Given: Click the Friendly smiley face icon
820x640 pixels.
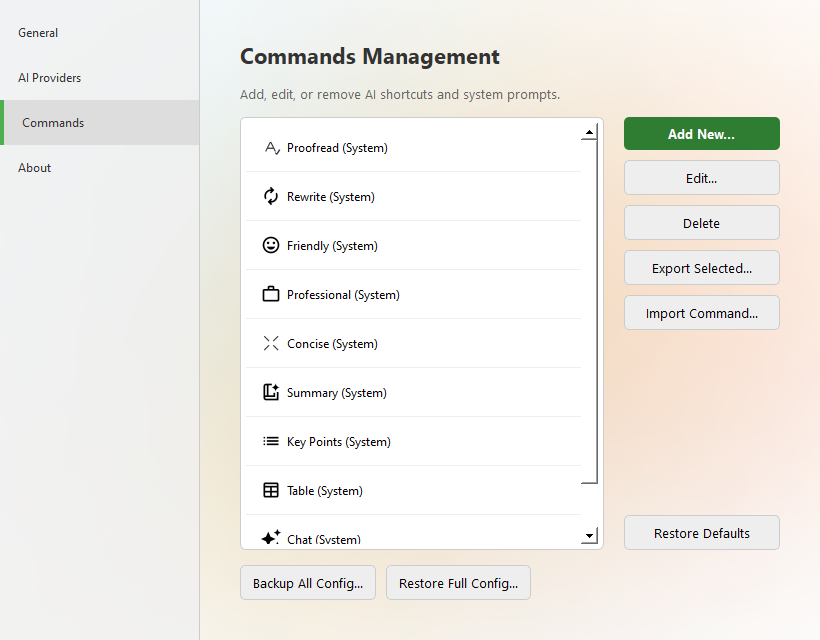Looking at the screenshot, I should [271, 245].
